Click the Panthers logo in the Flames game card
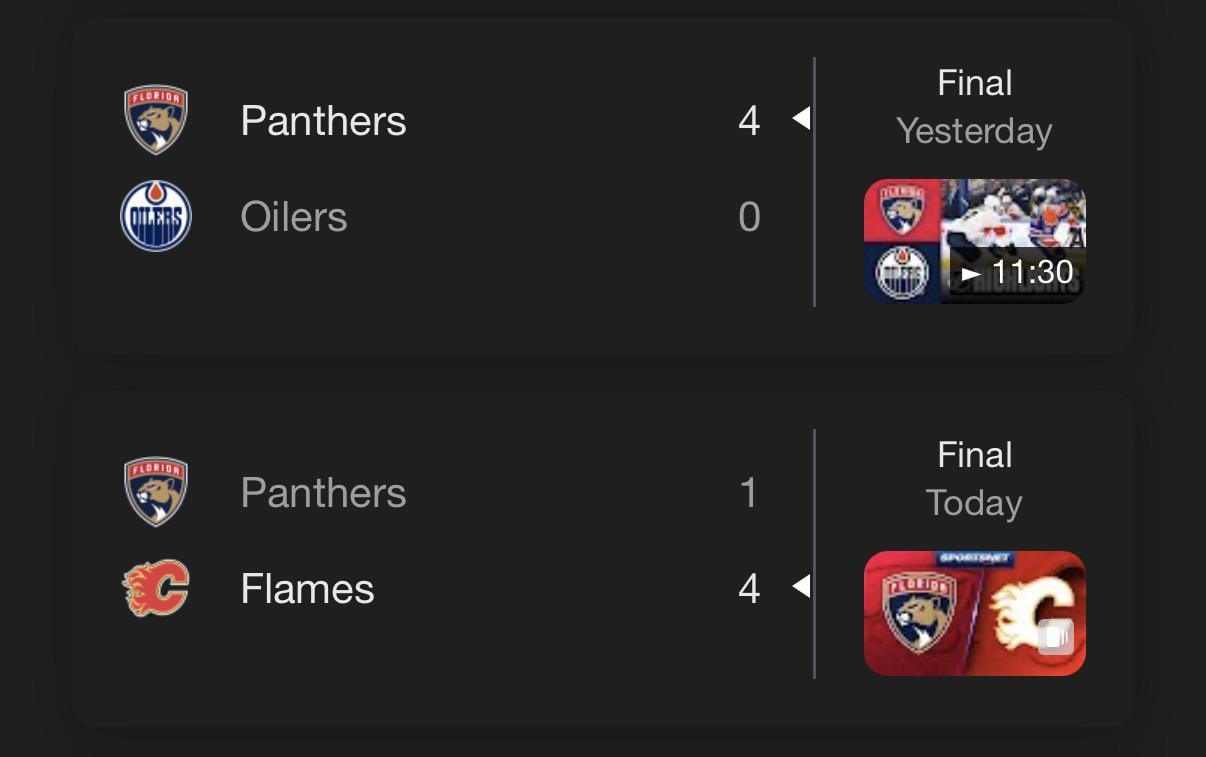The image size is (1206, 757). (x=155, y=490)
